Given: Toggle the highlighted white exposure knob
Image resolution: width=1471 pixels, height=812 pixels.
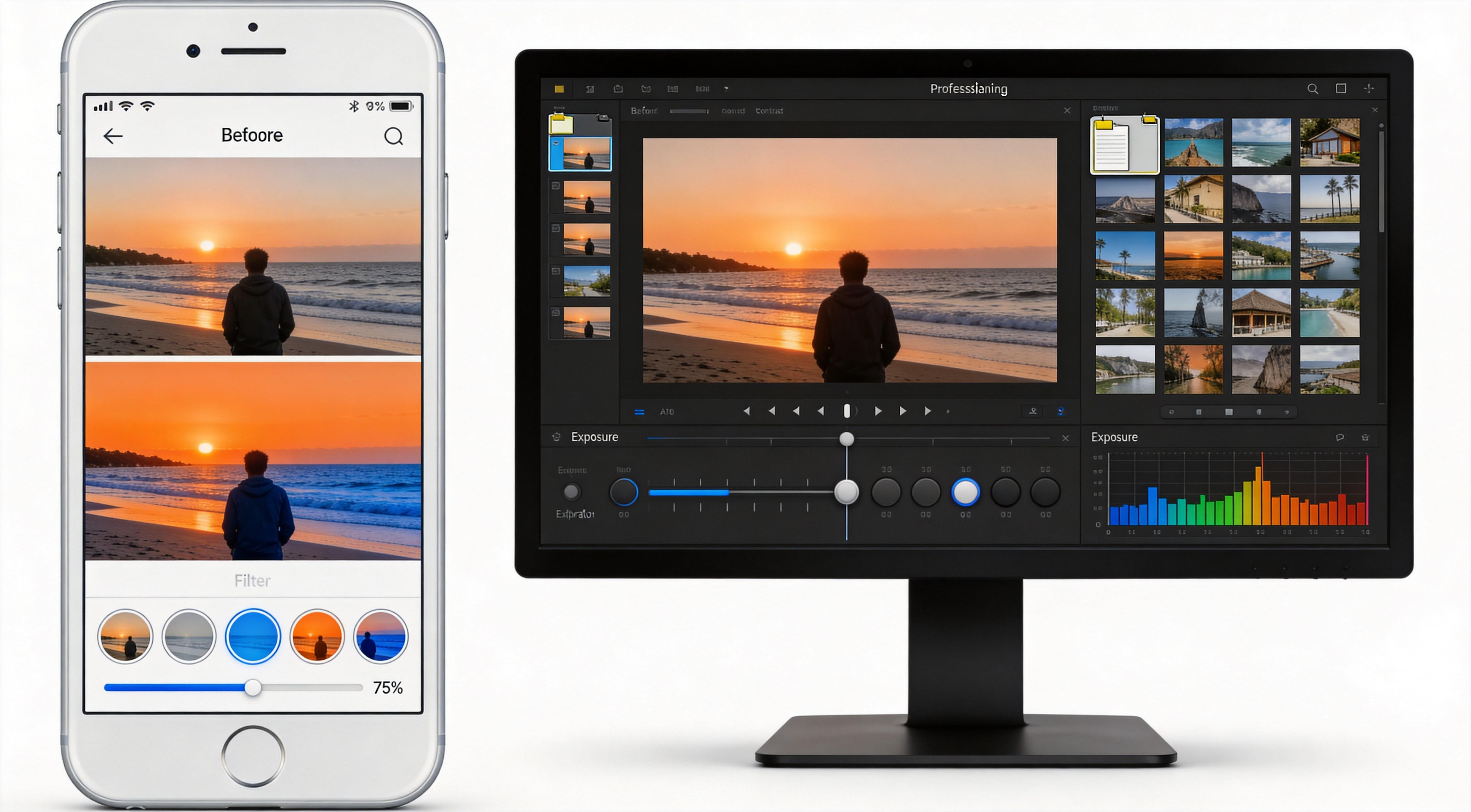Looking at the screenshot, I should 965,492.
